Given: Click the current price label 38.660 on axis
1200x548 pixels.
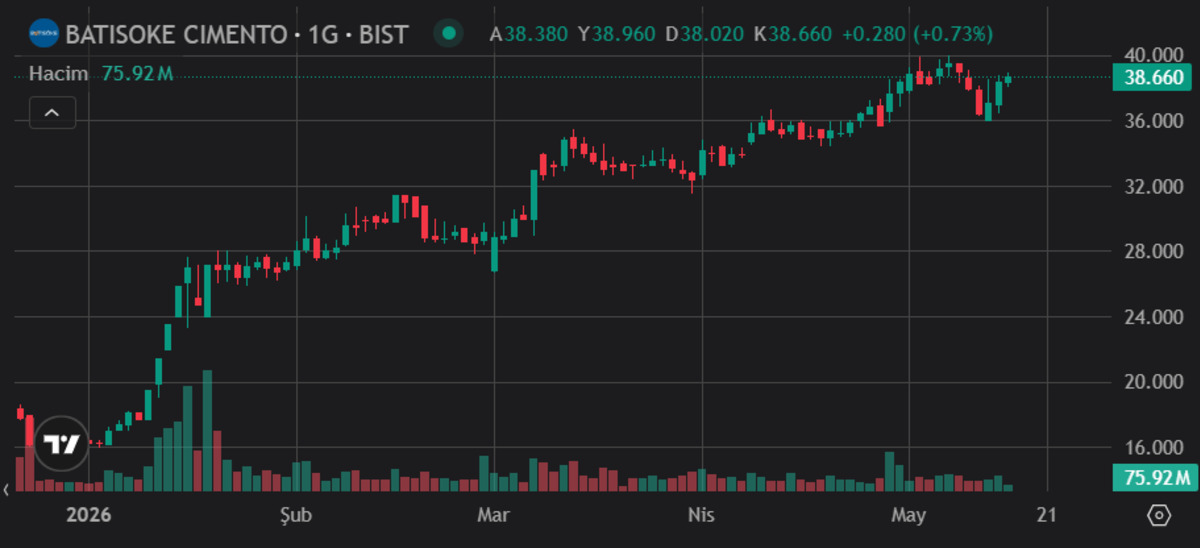Looking at the screenshot, I should pos(1154,78).
